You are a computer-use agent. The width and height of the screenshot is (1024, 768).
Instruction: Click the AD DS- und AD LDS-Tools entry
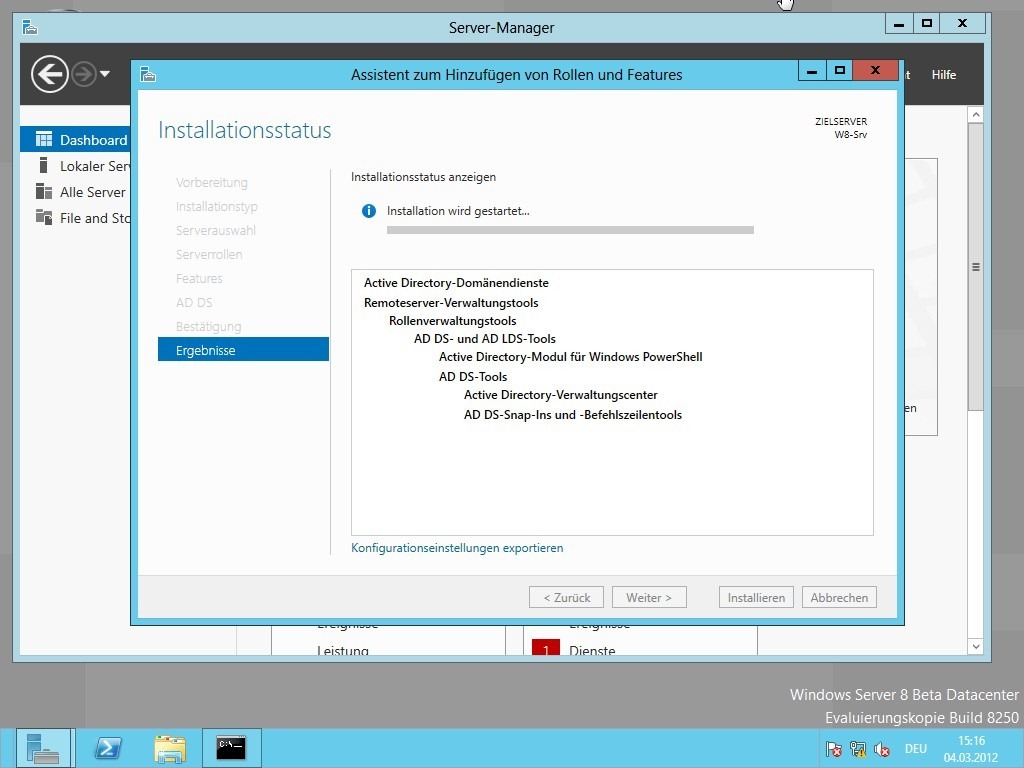tap(485, 339)
